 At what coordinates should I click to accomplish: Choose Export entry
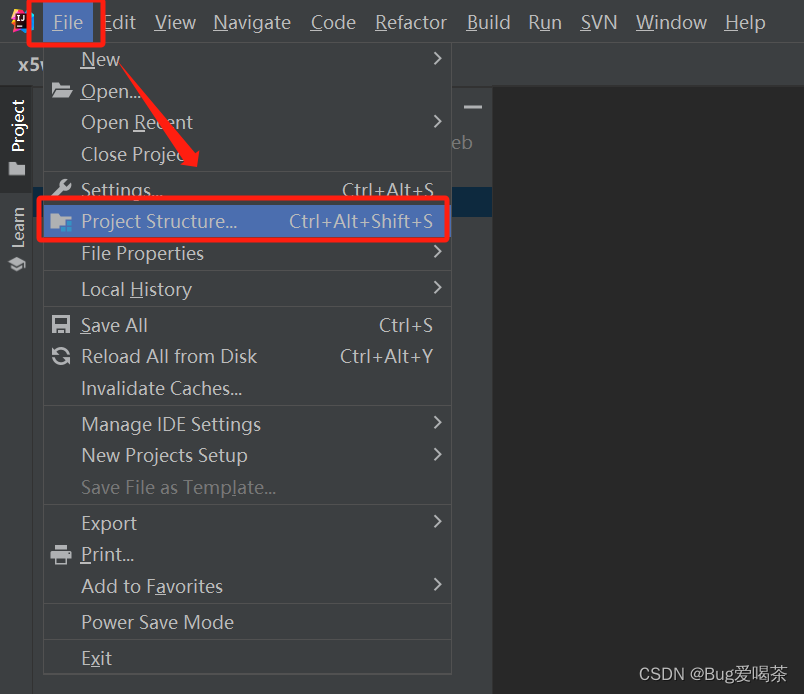247,523
